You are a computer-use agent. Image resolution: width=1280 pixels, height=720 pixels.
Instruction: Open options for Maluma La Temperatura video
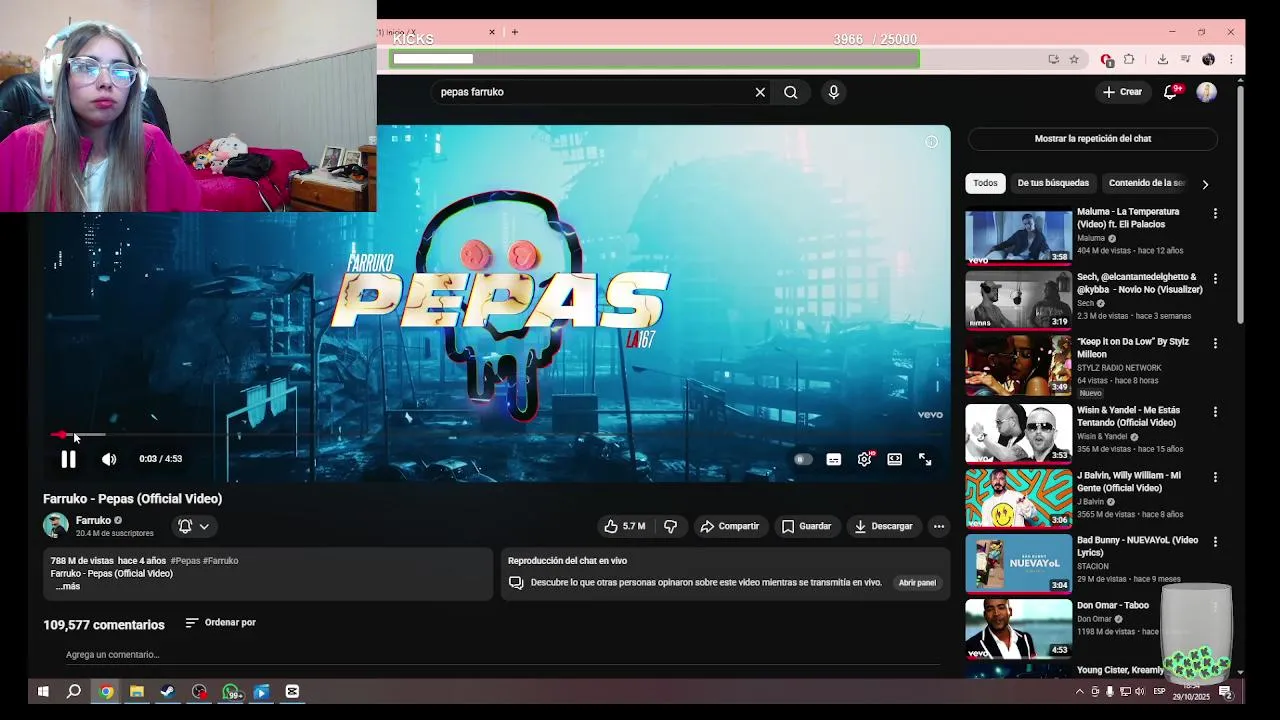click(1215, 214)
